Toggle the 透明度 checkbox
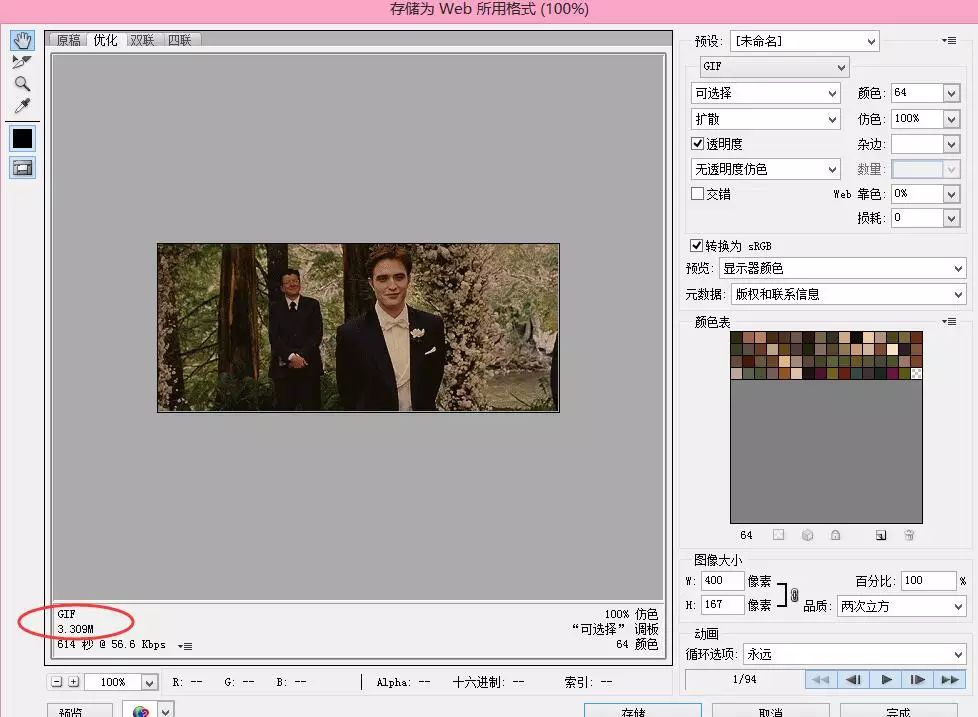This screenshot has width=978, height=717. tap(697, 143)
